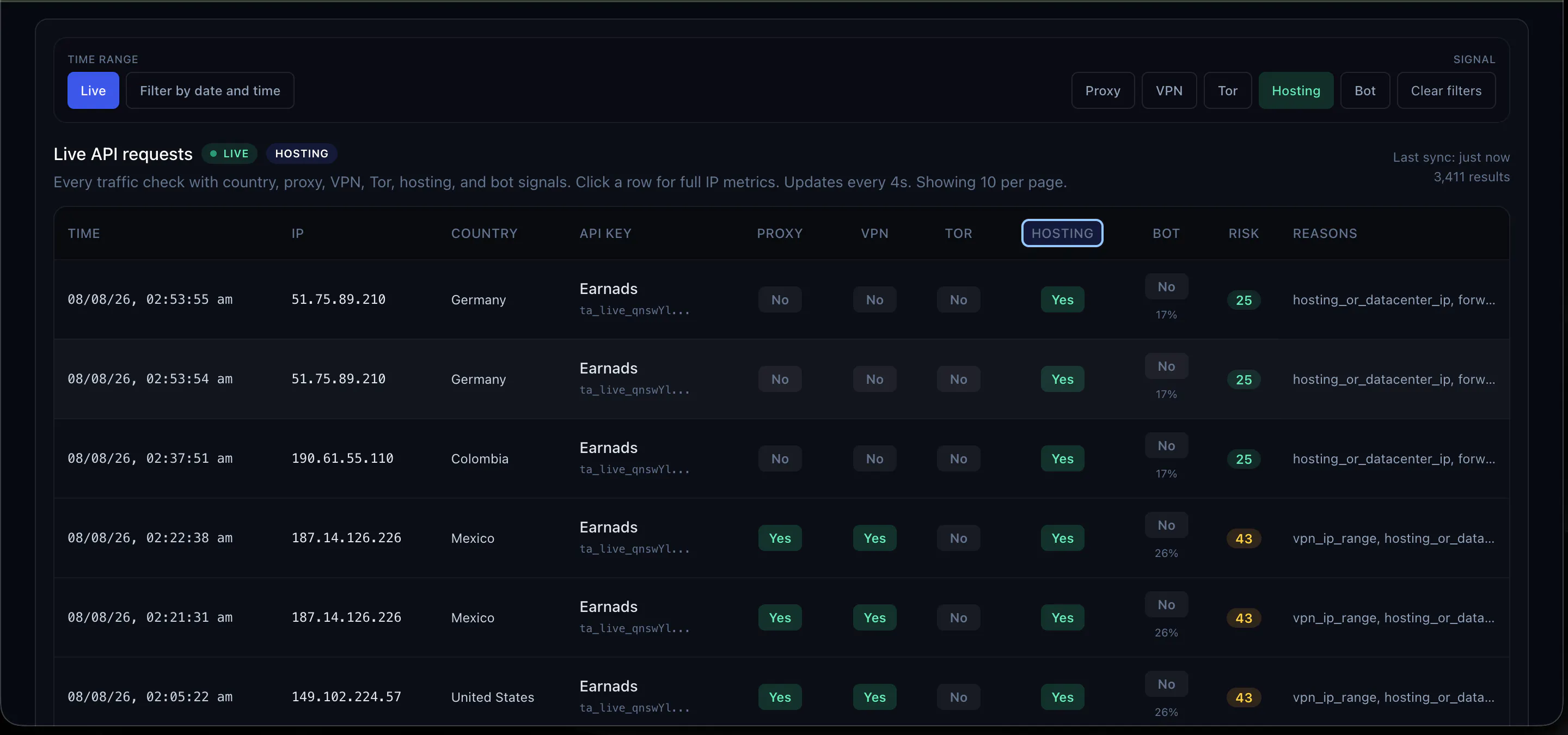
Task: Click the vpn_ip_range reasons in the 02:22:38 row
Action: 1393,538
